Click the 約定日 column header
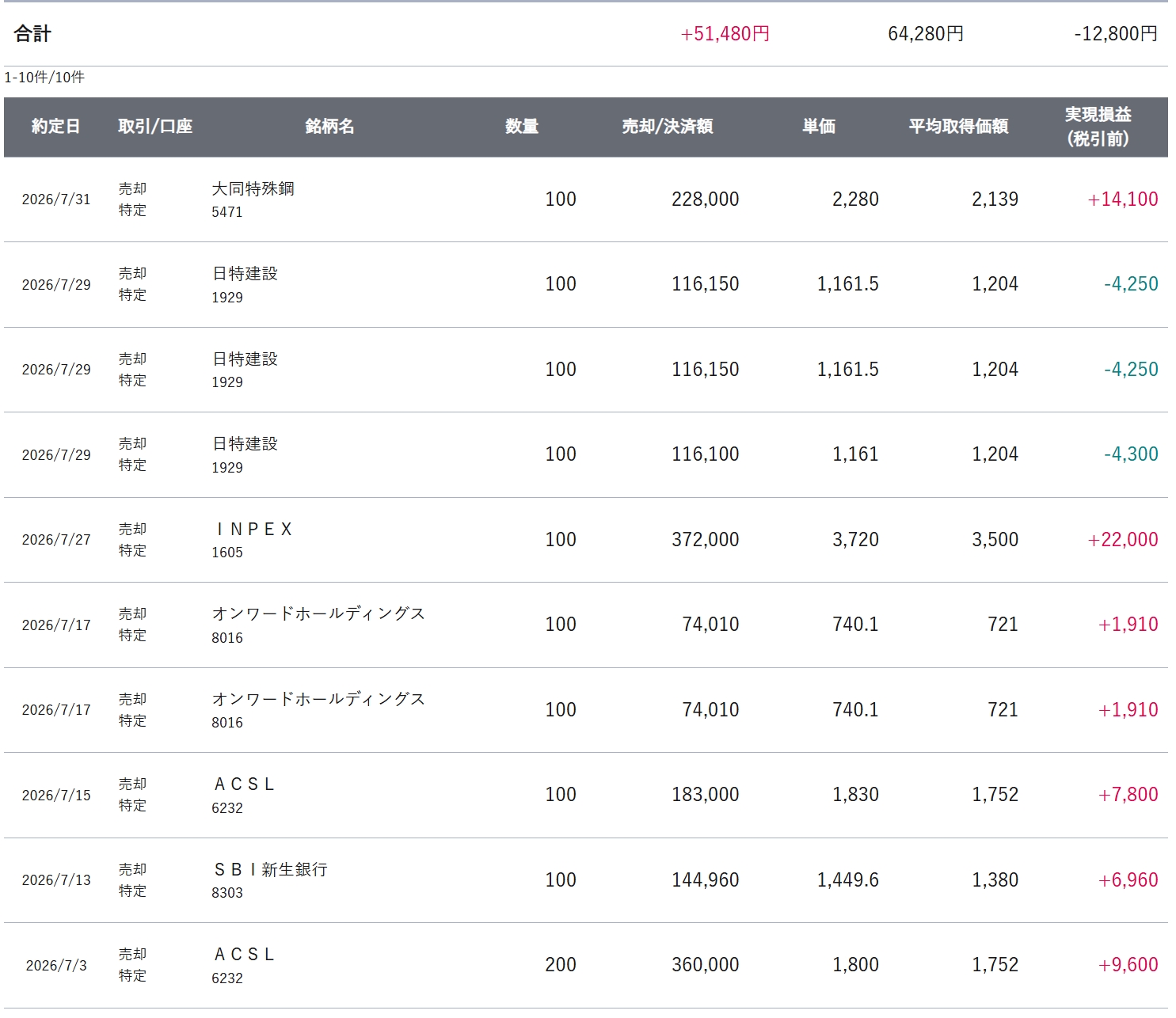The width and height of the screenshot is (1176, 1018). click(55, 127)
